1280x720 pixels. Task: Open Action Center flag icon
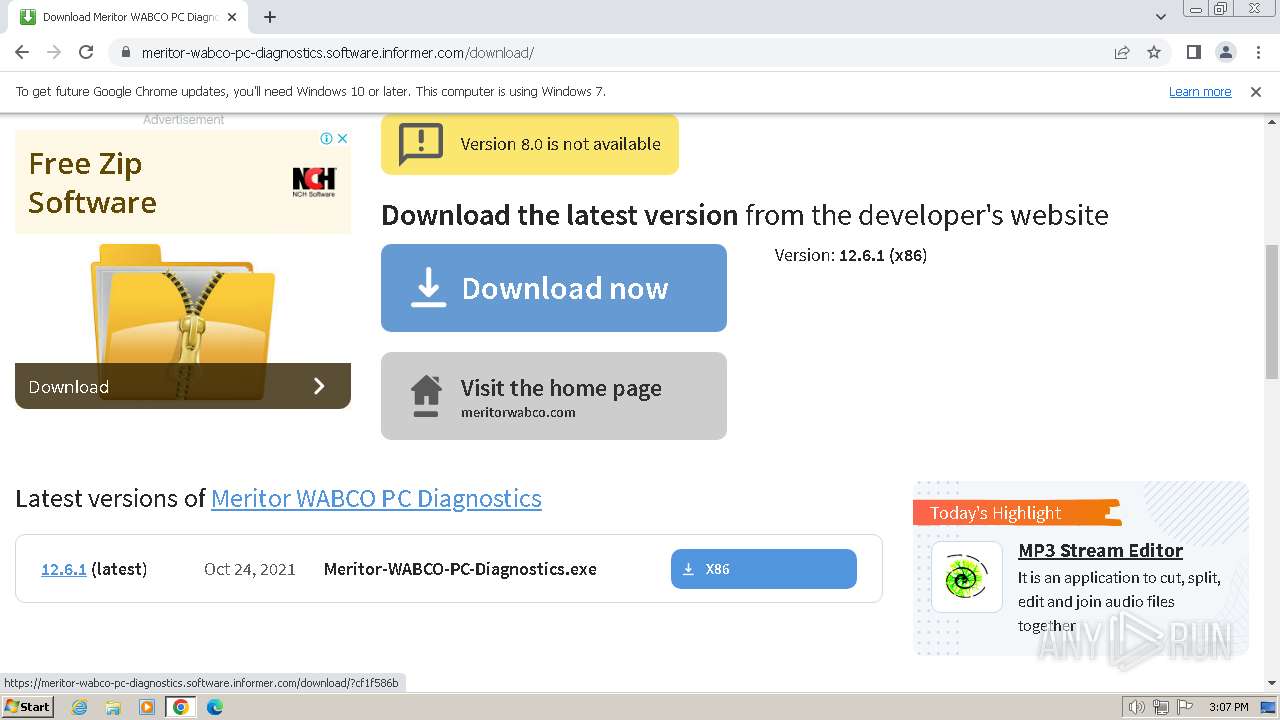1183,707
